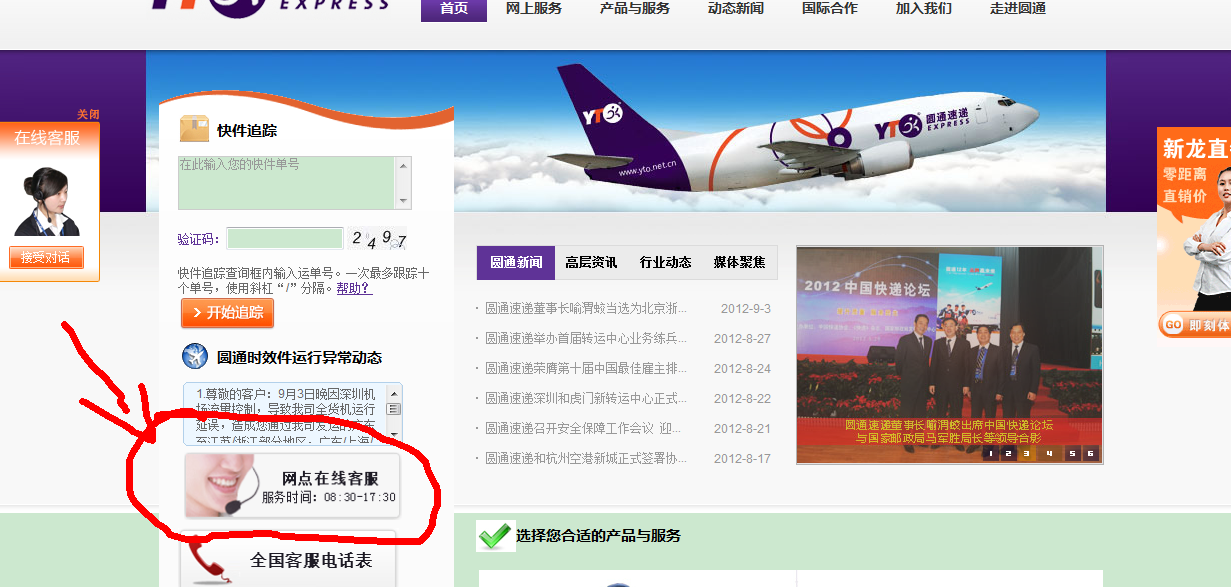Click the YTO airplane banner image
The width and height of the screenshot is (1231, 587).
pyautogui.click(x=780, y=131)
